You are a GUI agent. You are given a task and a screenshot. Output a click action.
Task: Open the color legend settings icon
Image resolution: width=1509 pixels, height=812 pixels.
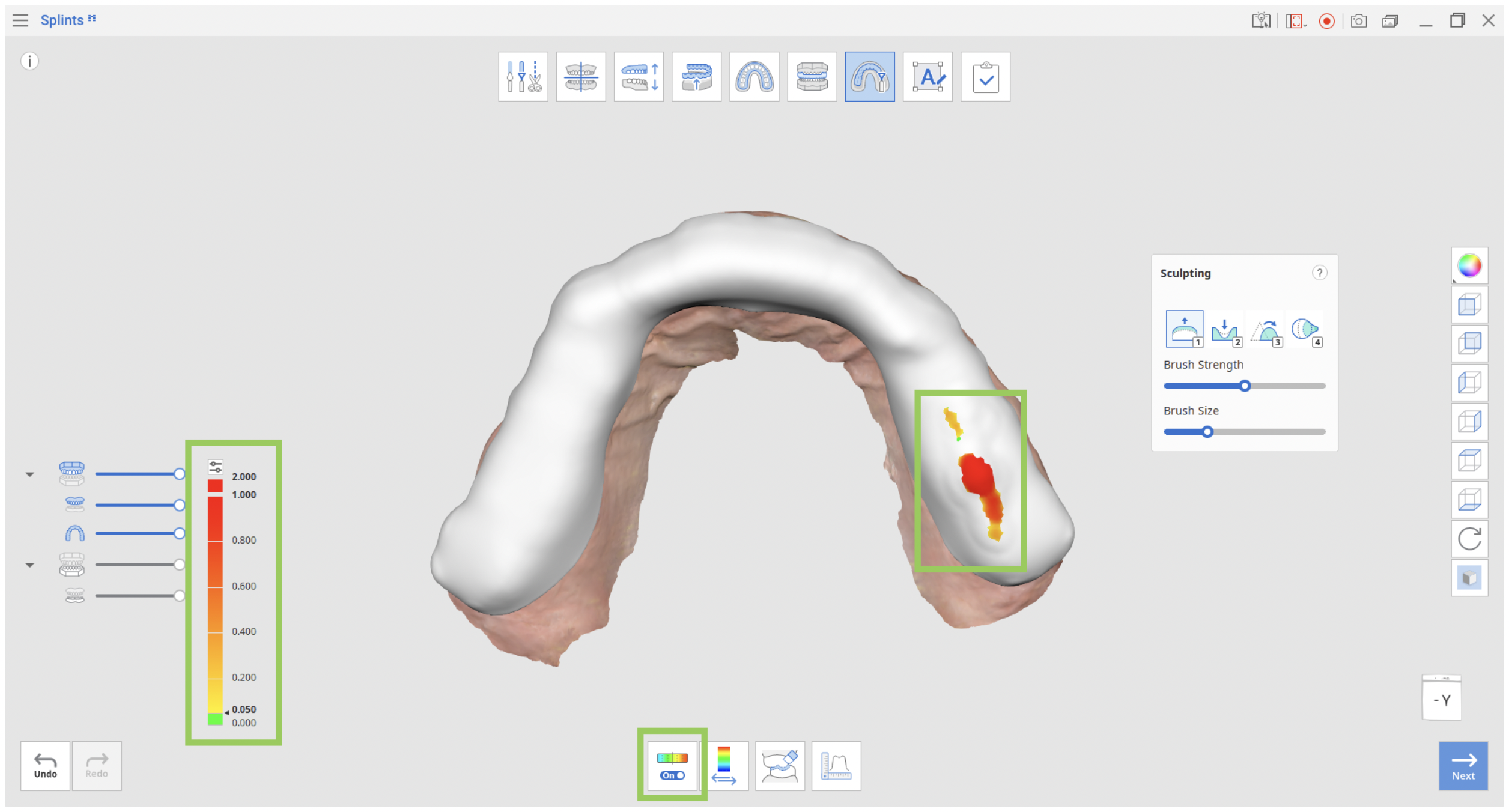click(x=216, y=467)
